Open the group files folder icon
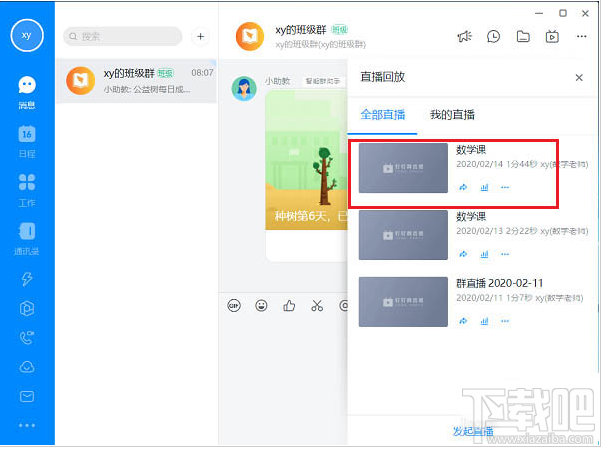 point(523,36)
